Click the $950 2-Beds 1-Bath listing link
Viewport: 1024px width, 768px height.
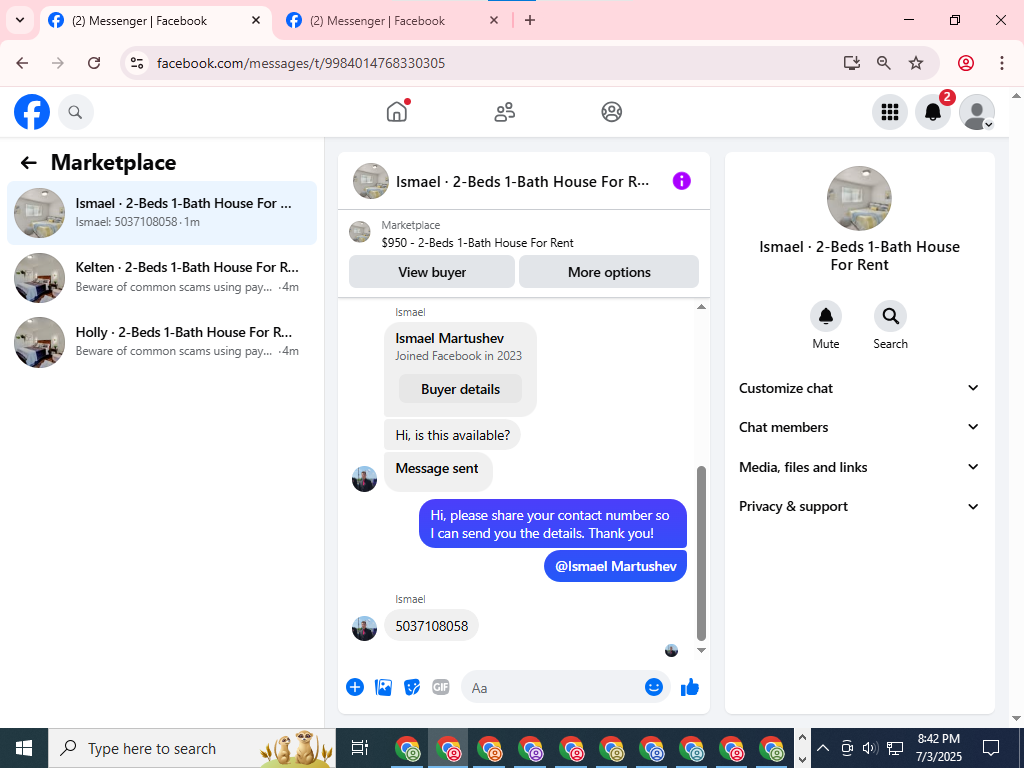pos(477,243)
